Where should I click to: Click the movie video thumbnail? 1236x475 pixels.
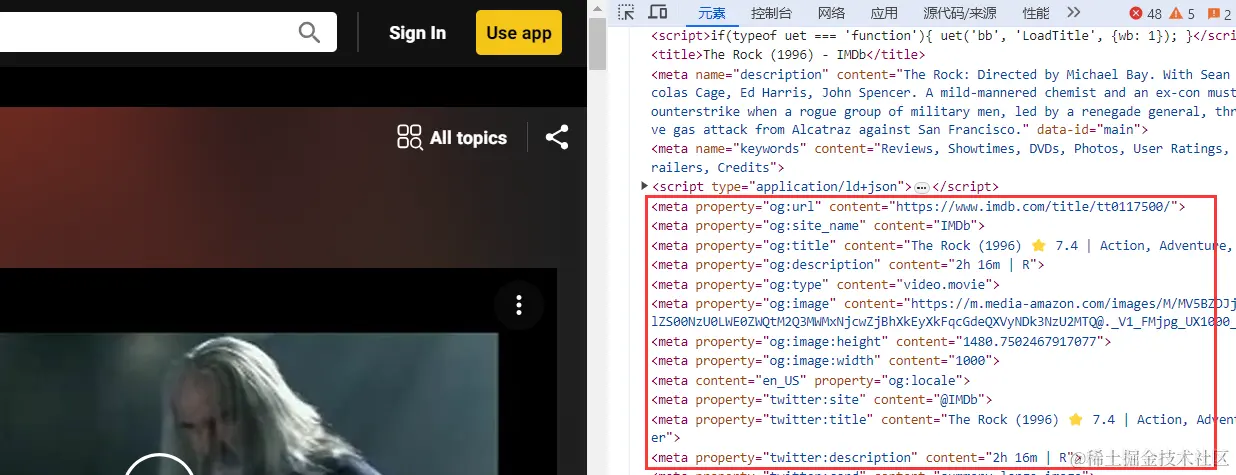pyautogui.click(x=249, y=403)
